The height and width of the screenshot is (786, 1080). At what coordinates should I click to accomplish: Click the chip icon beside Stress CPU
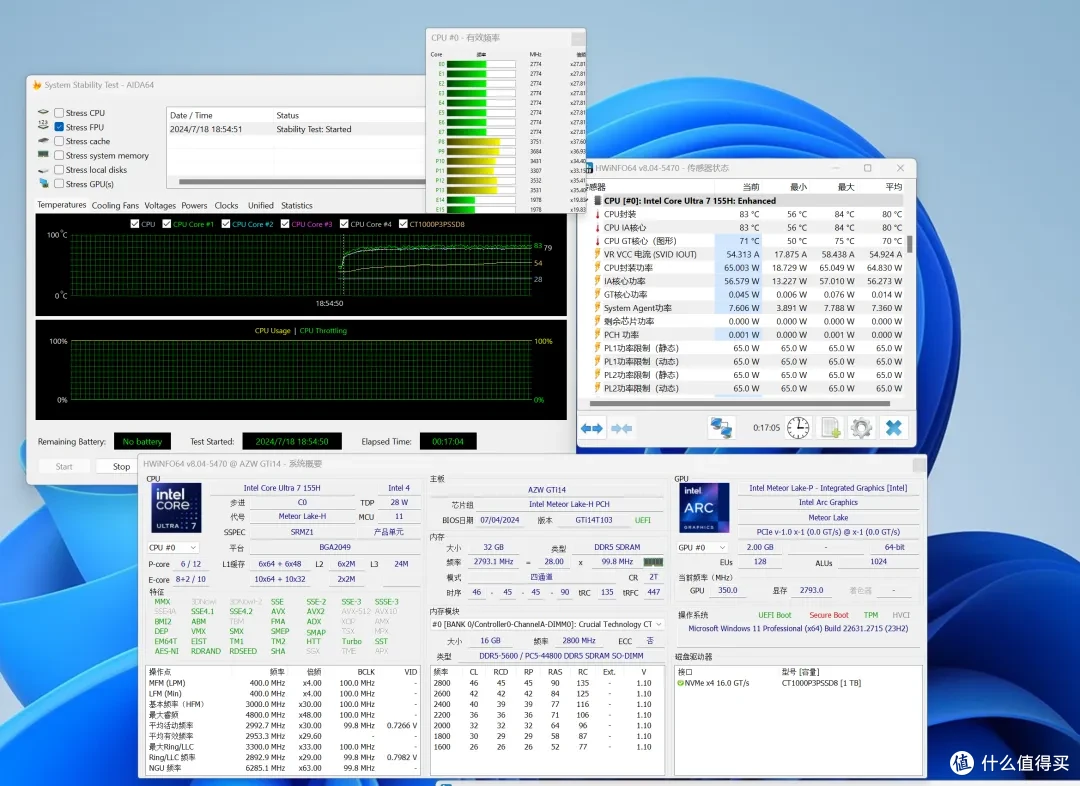point(43,112)
